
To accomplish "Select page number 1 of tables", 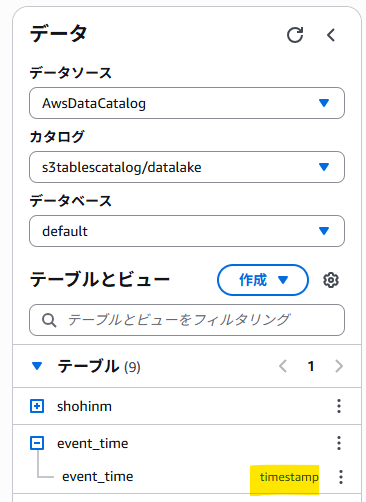I will [x=311, y=366].
